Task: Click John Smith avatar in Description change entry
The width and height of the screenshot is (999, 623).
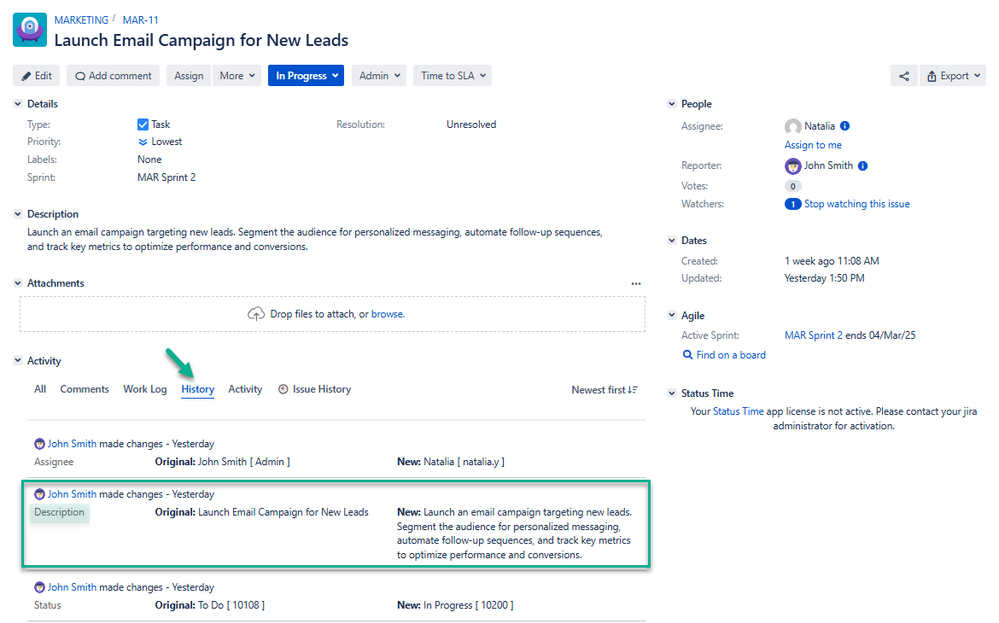Action: point(40,494)
